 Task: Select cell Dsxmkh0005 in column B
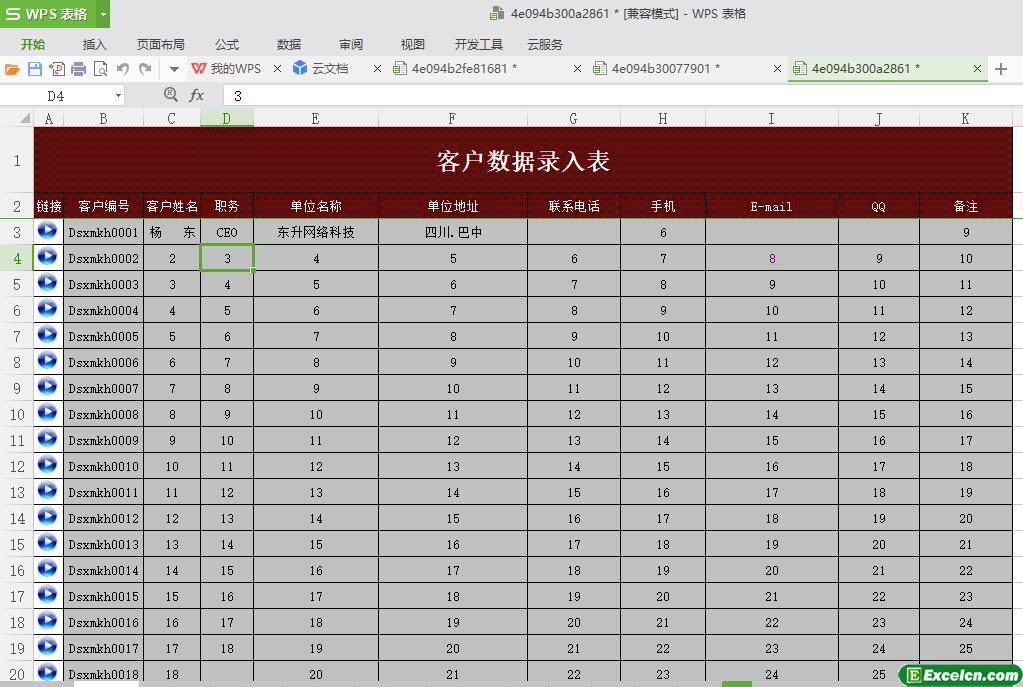(103, 336)
